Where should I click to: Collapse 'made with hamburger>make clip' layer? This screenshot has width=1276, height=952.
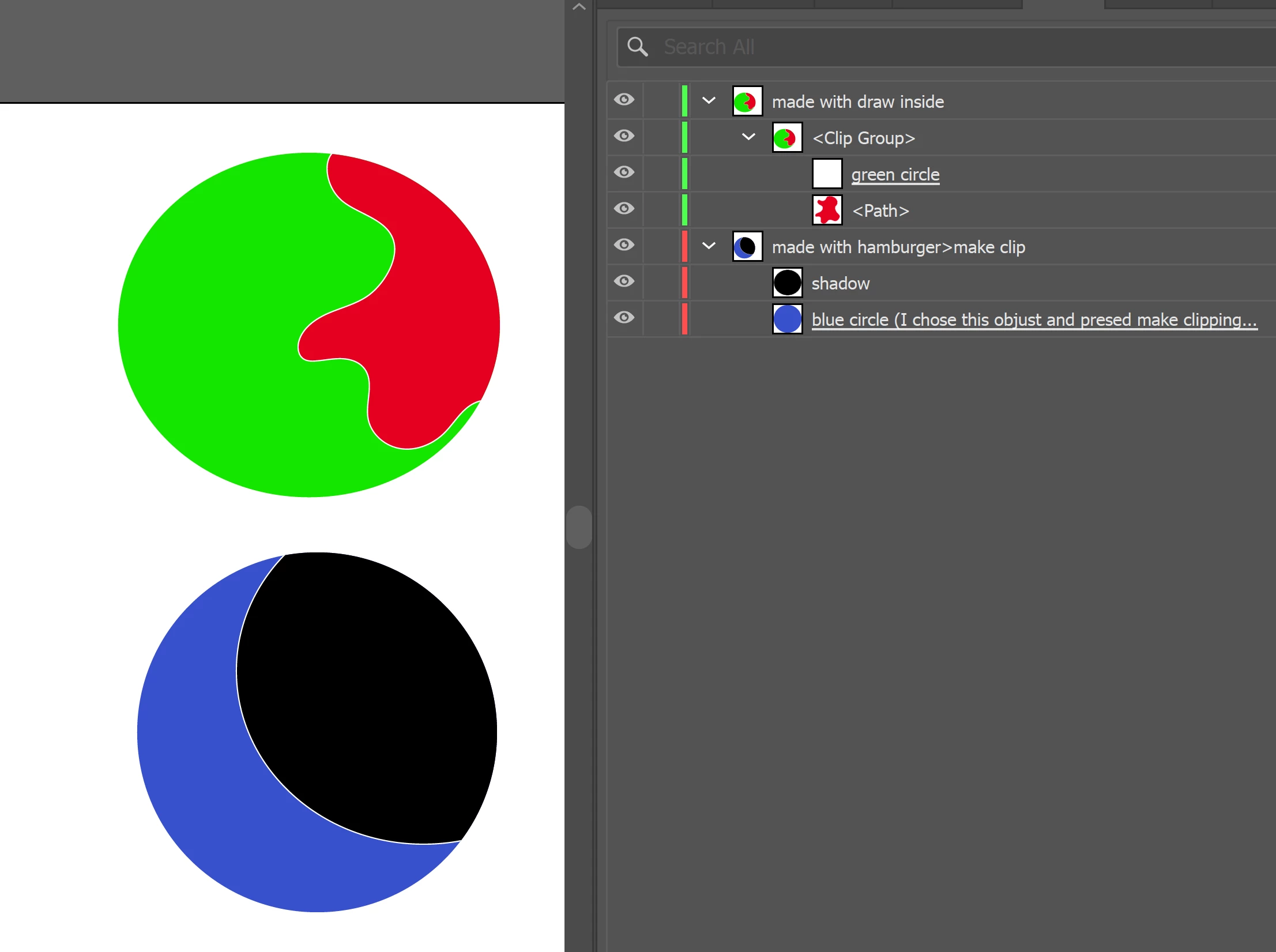pyautogui.click(x=709, y=246)
